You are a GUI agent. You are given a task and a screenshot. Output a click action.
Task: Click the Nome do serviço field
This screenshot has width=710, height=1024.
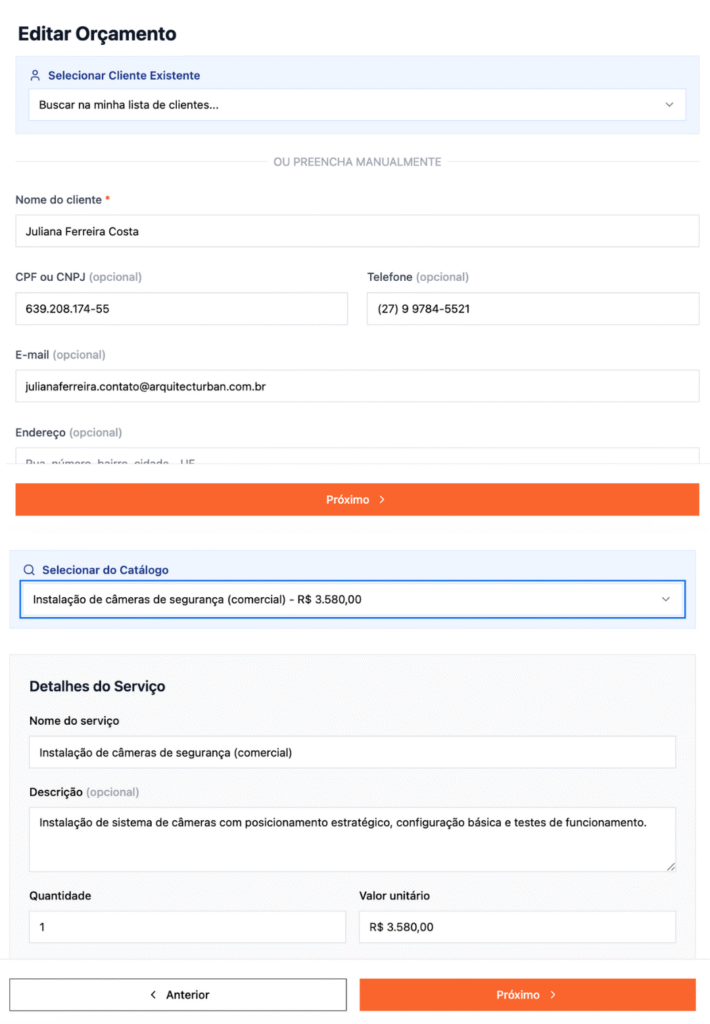352,752
